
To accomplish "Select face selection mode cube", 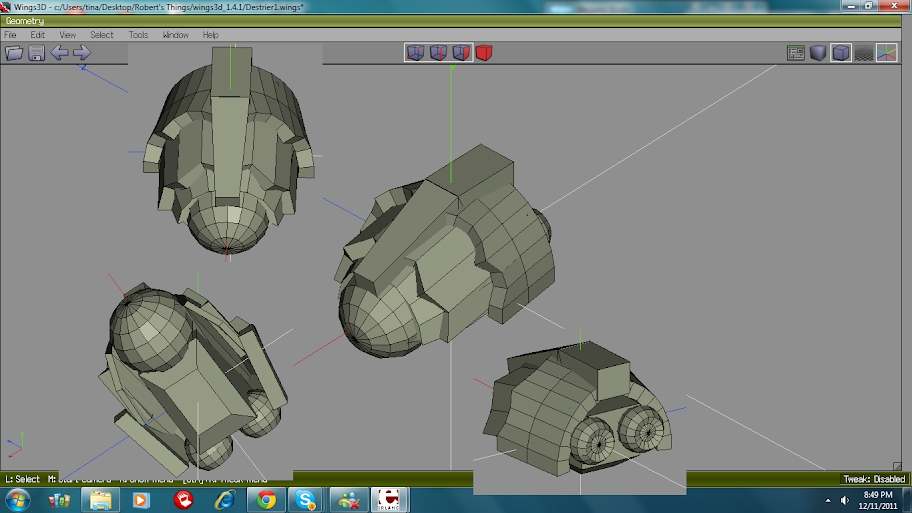I will tap(461, 53).
